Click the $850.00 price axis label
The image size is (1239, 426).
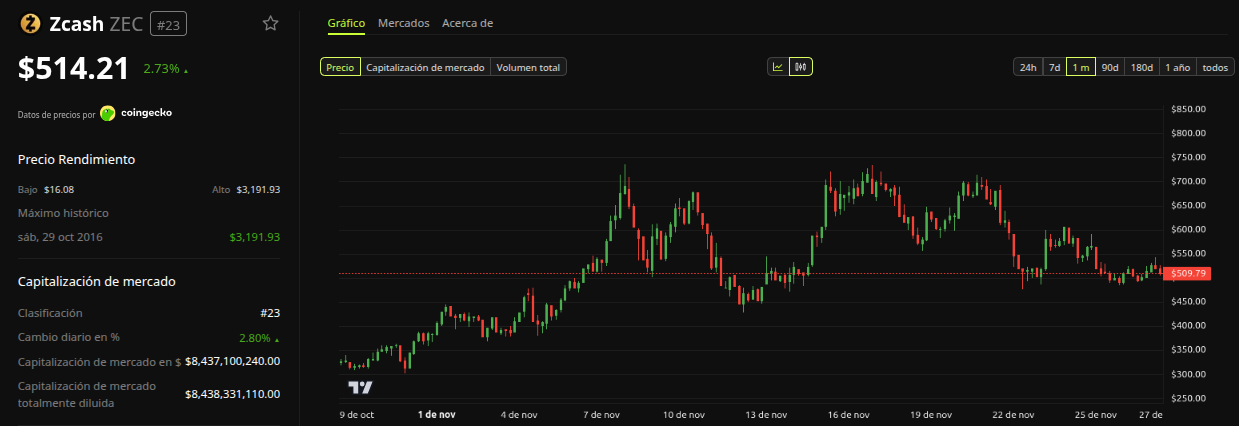click(1189, 109)
